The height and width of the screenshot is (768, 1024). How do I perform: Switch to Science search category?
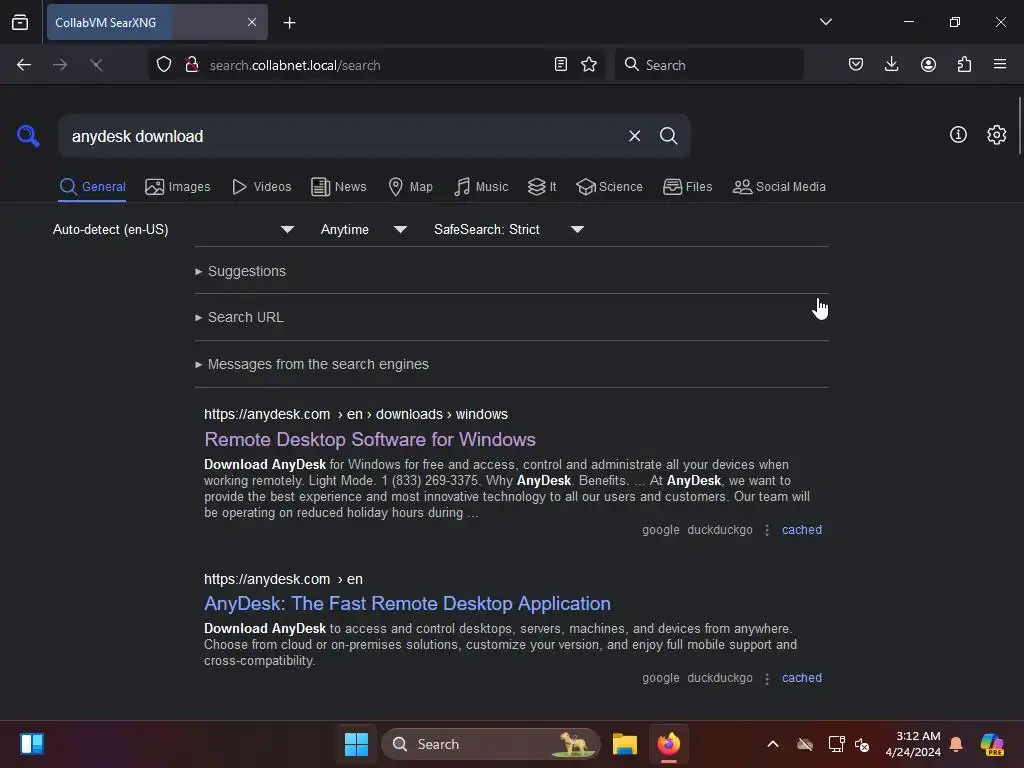click(609, 187)
